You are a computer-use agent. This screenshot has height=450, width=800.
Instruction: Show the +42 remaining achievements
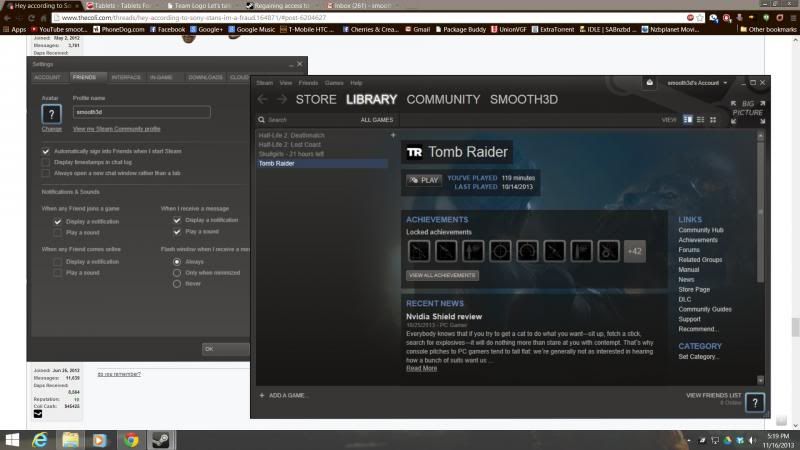pyautogui.click(x=635, y=251)
